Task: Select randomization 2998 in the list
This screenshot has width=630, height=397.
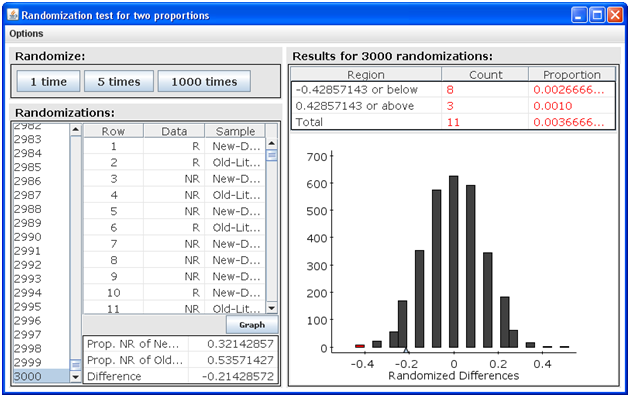Action: (41, 348)
